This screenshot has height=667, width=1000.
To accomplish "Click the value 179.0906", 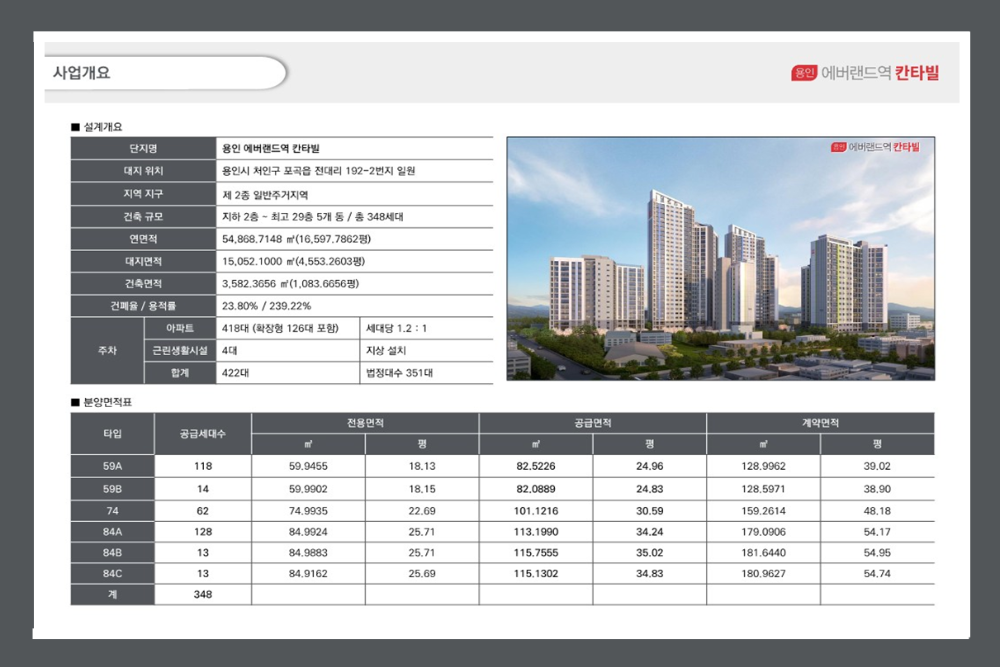I will coord(763,532).
